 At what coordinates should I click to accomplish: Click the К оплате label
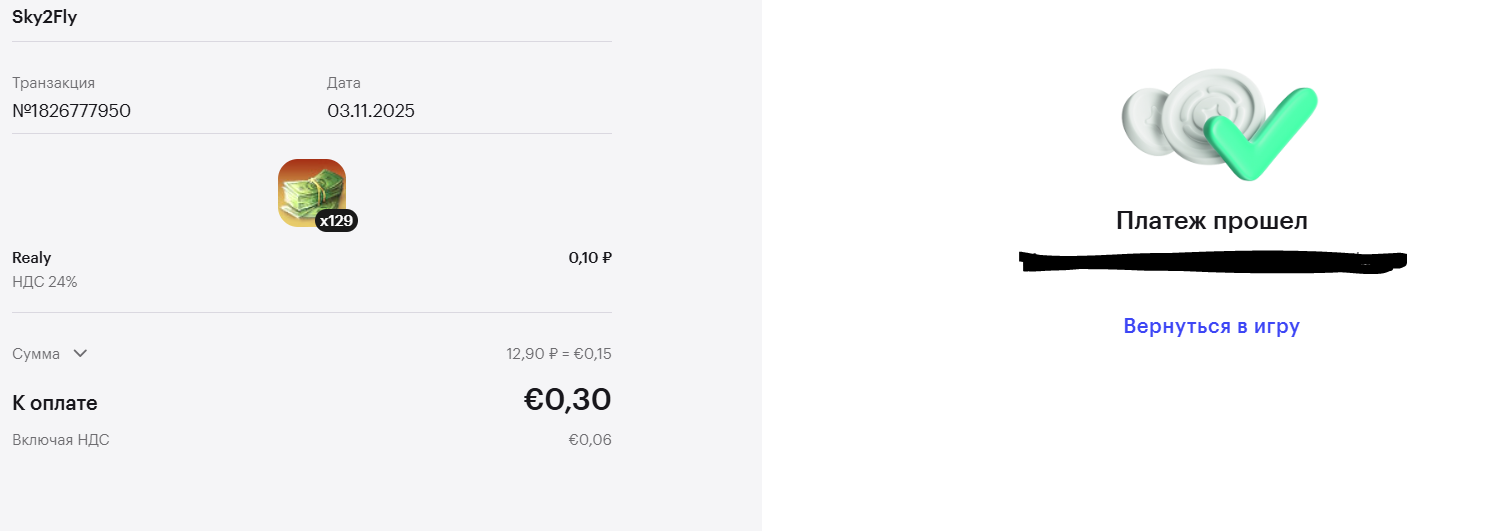55,403
